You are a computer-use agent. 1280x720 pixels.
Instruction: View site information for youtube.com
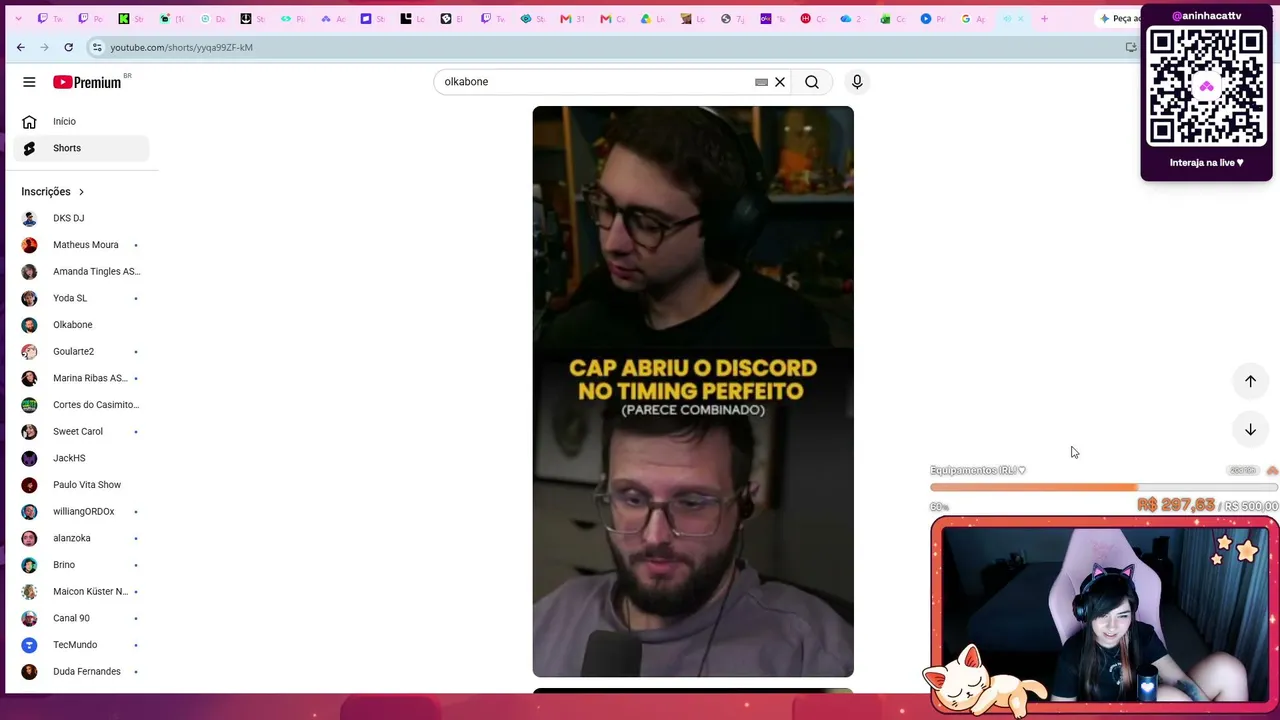pos(96,47)
